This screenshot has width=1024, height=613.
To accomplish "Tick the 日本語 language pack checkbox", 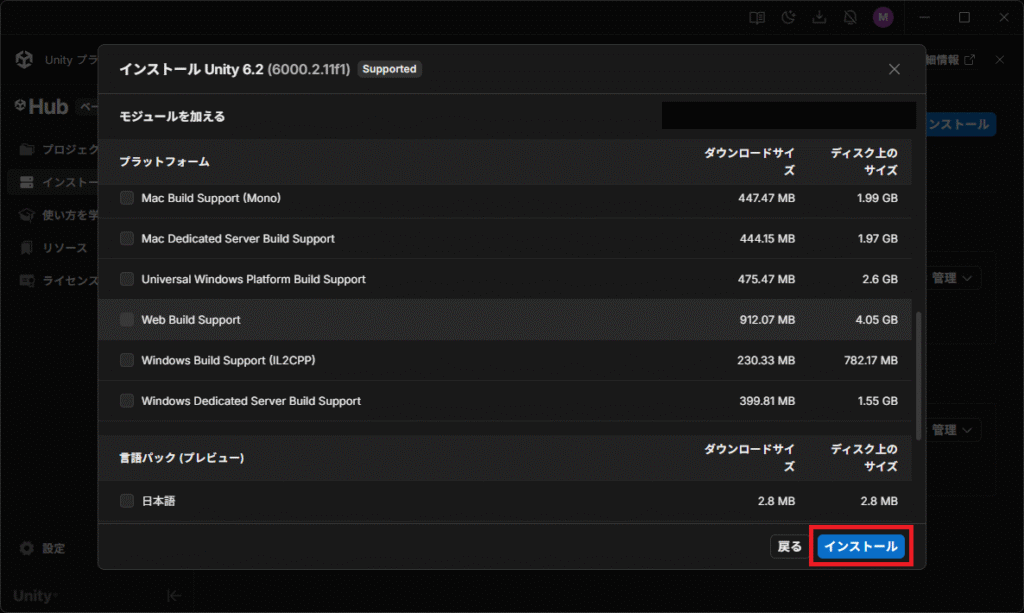I will (x=127, y=501).
